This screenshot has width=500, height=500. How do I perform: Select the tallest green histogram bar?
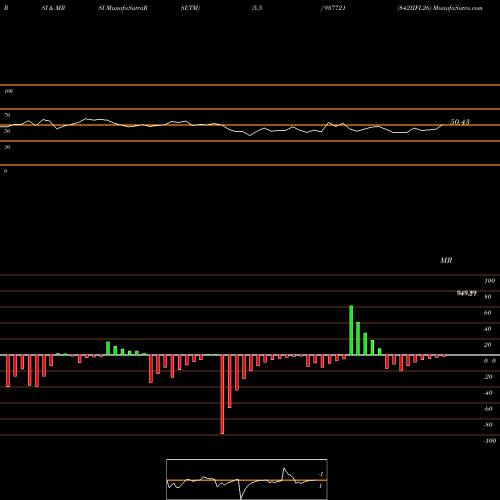tap(351, 330)
